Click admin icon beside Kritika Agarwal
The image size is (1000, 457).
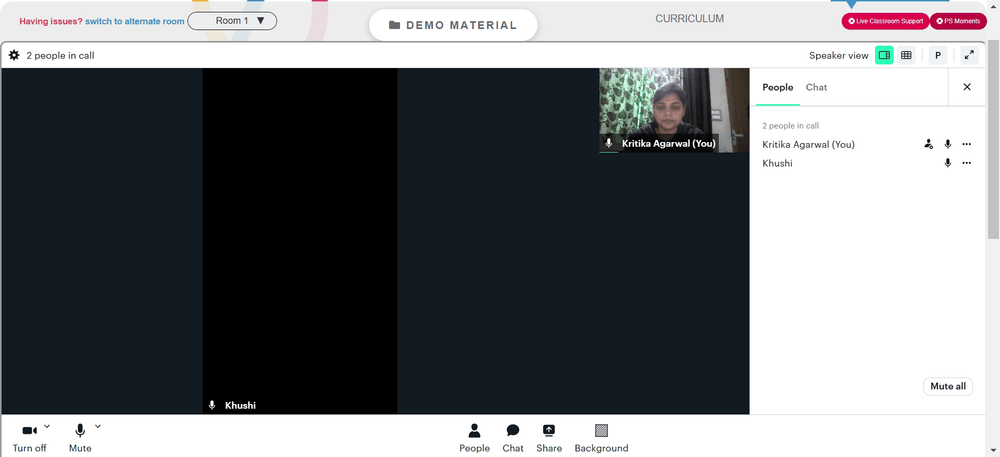(929, 145)
